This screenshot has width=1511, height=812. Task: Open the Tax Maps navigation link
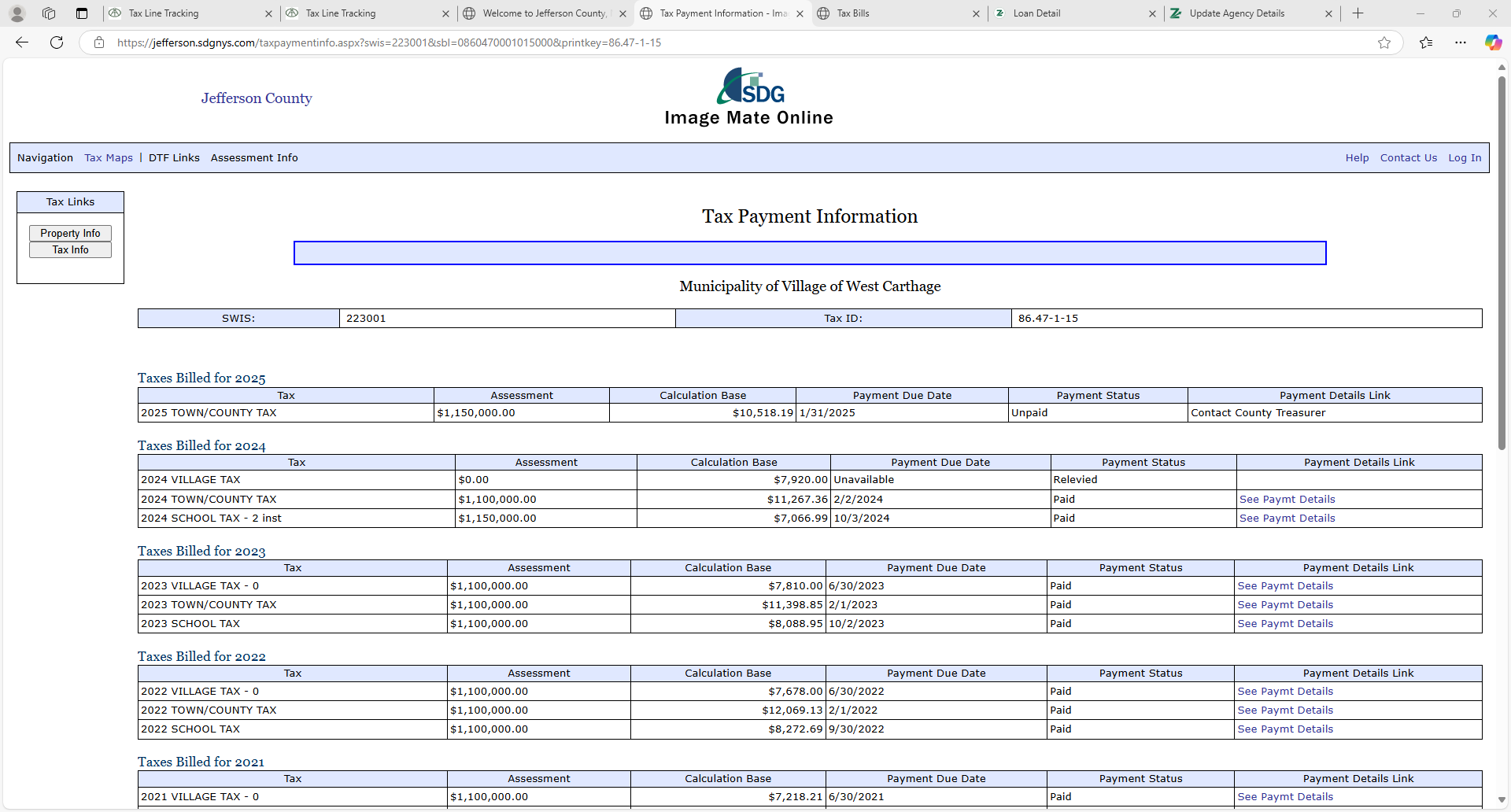109,158
